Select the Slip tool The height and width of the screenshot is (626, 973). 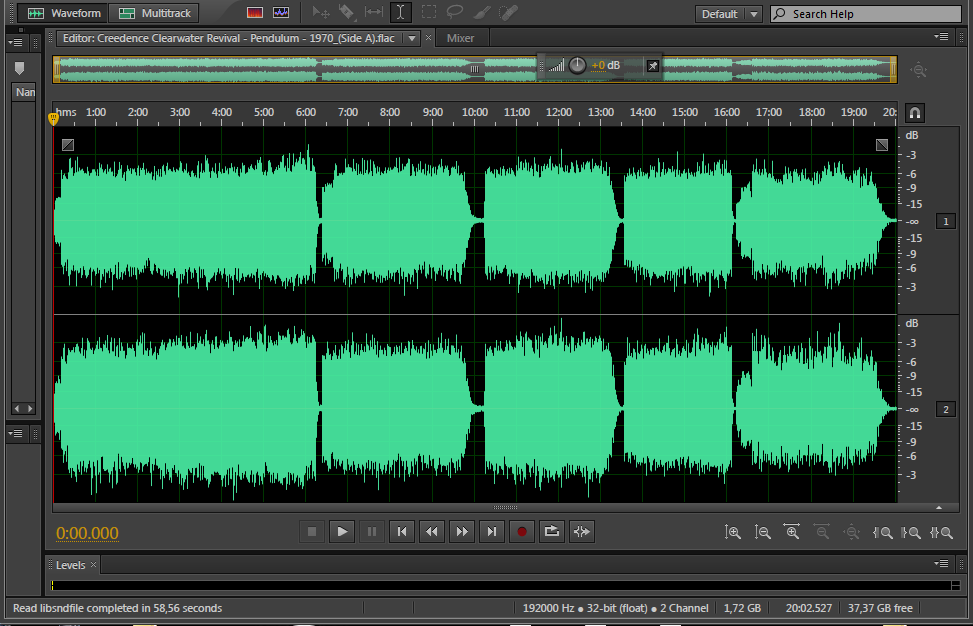pos(374,12)
